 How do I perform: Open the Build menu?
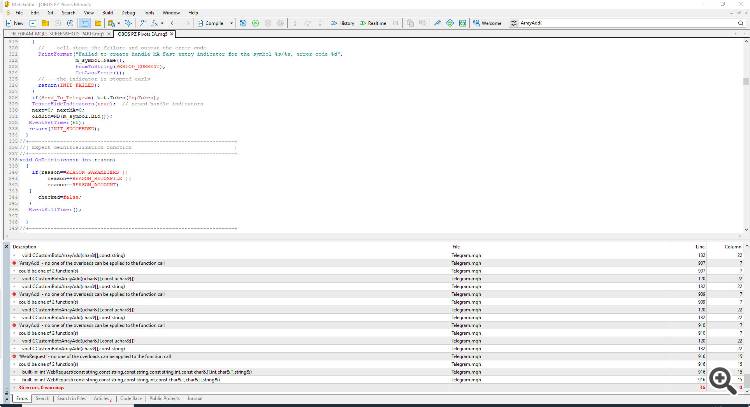(x=108, y=13)
